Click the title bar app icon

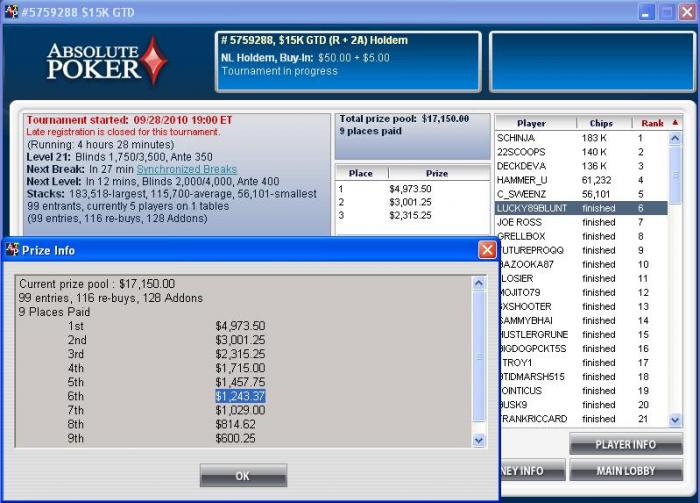11,12
